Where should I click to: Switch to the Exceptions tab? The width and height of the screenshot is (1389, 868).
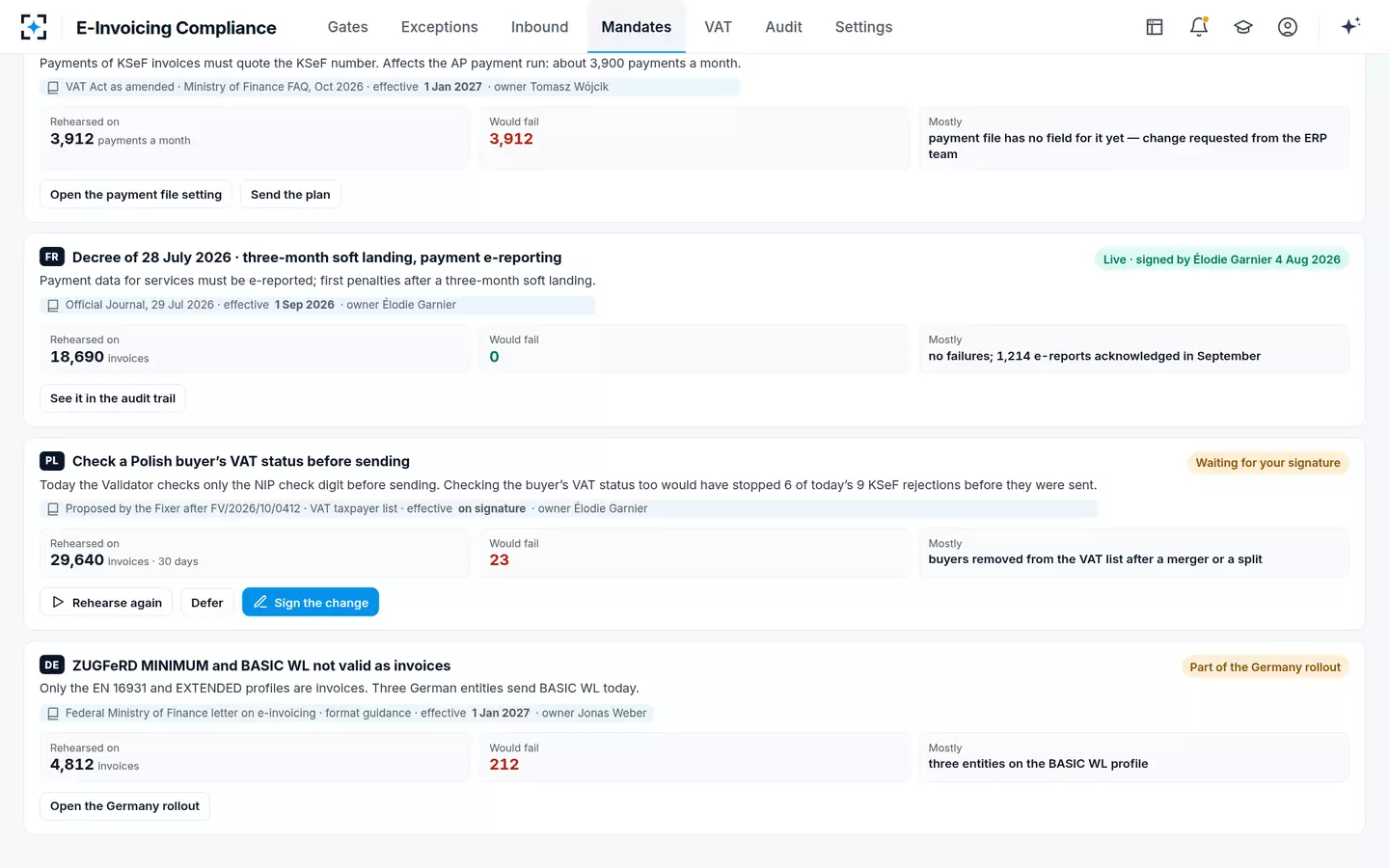[439, 27]
